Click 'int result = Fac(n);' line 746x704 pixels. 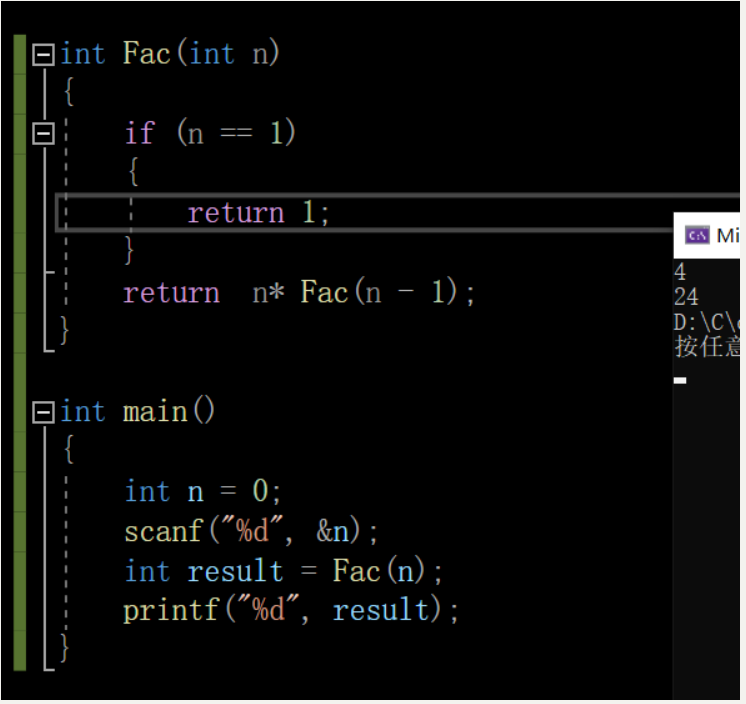[x=283, y=571]
